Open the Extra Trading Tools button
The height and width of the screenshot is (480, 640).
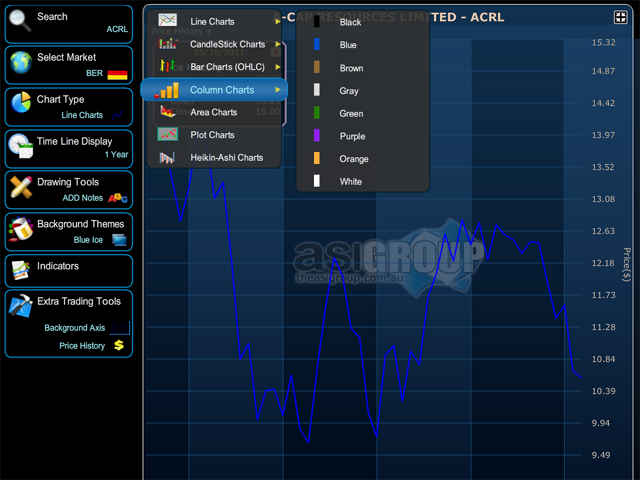click(x=69, y=324)
